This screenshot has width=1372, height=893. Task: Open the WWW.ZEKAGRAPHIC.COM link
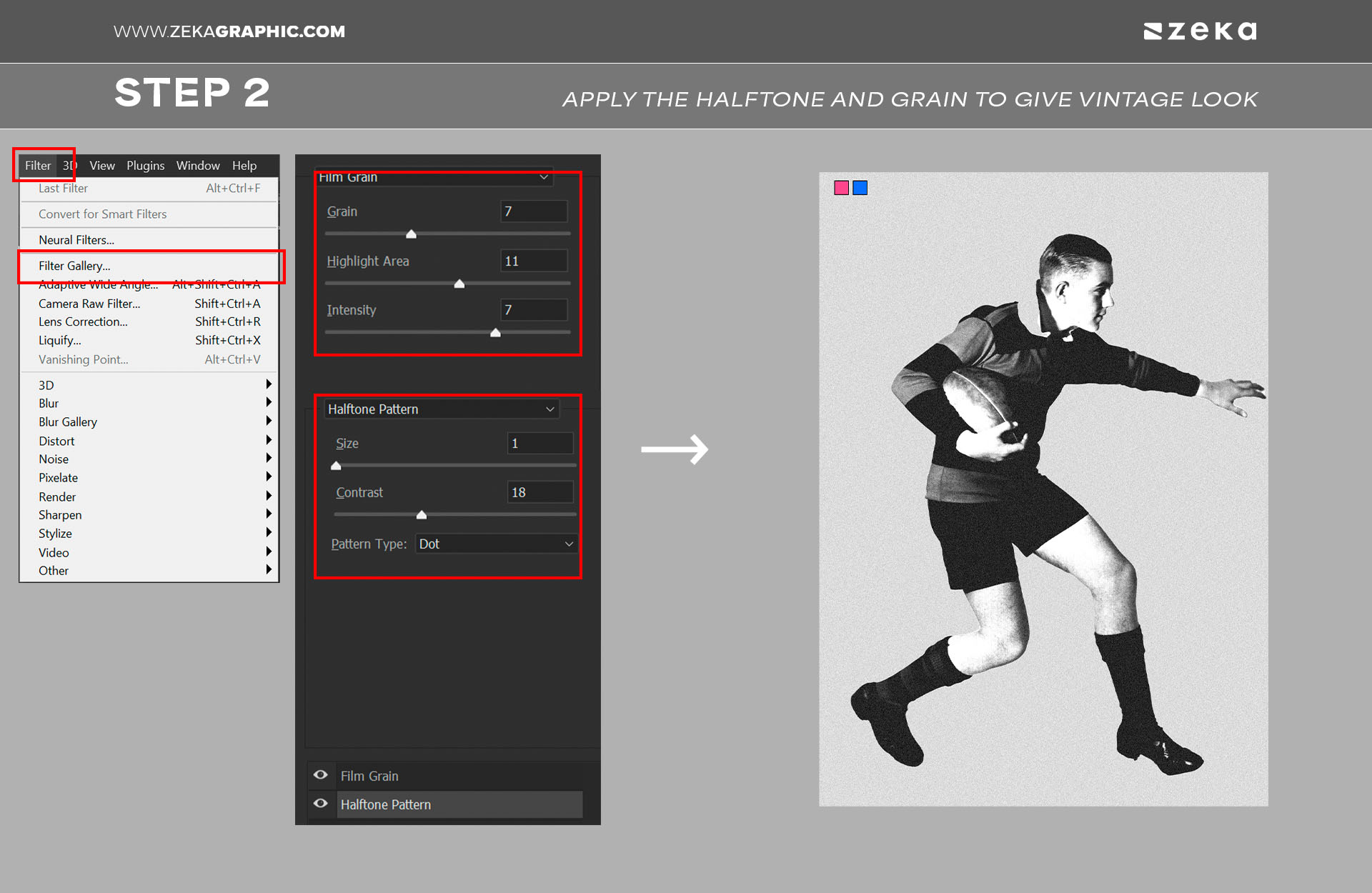point(229,31)
